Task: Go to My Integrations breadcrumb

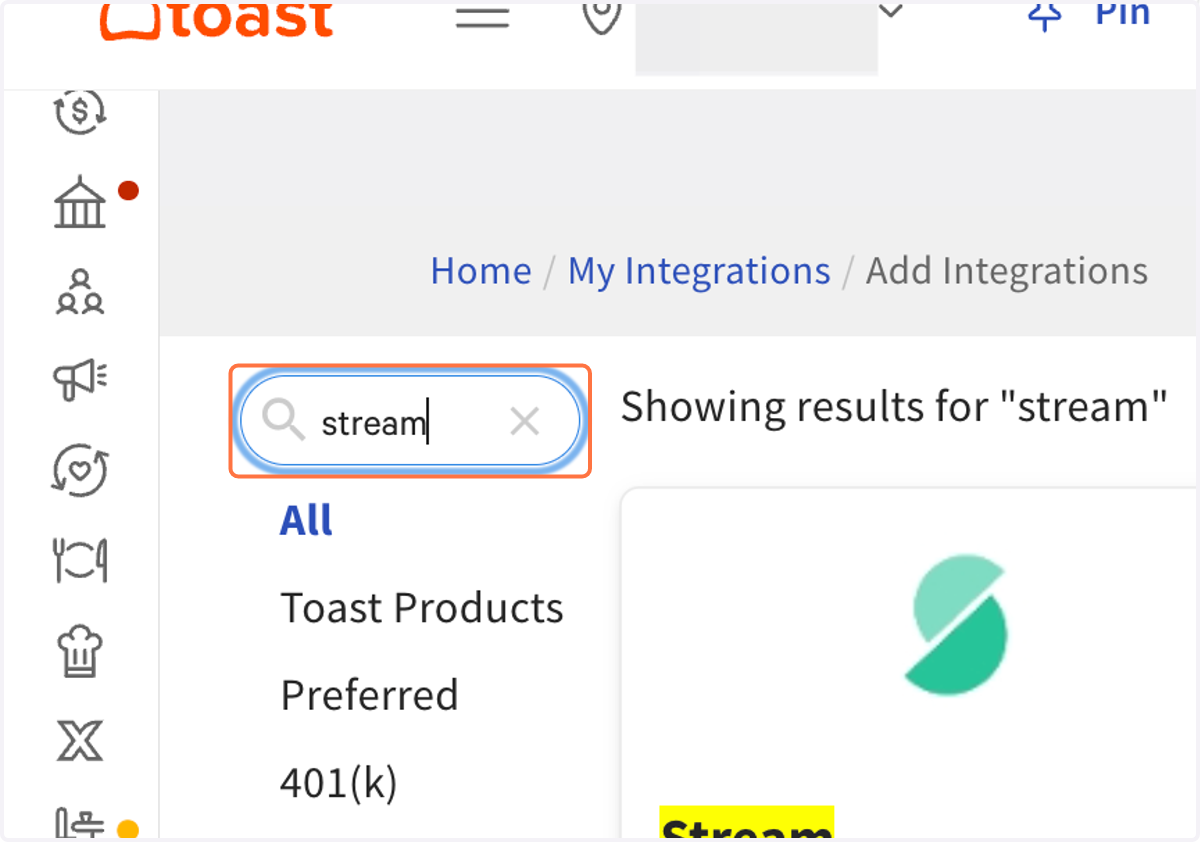Action: pos(699,271)
